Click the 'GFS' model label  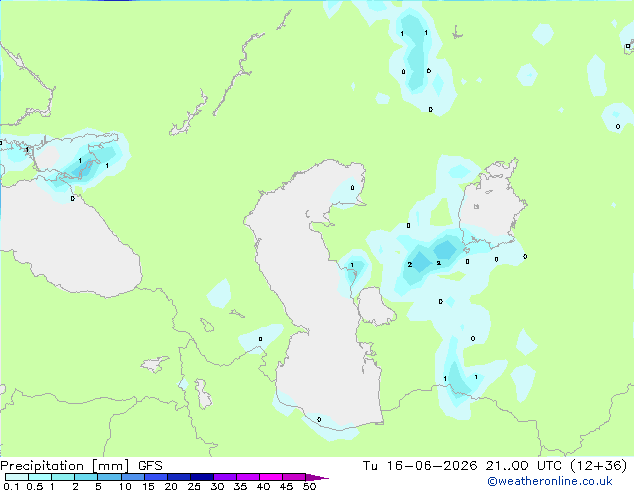pos(150,466)
